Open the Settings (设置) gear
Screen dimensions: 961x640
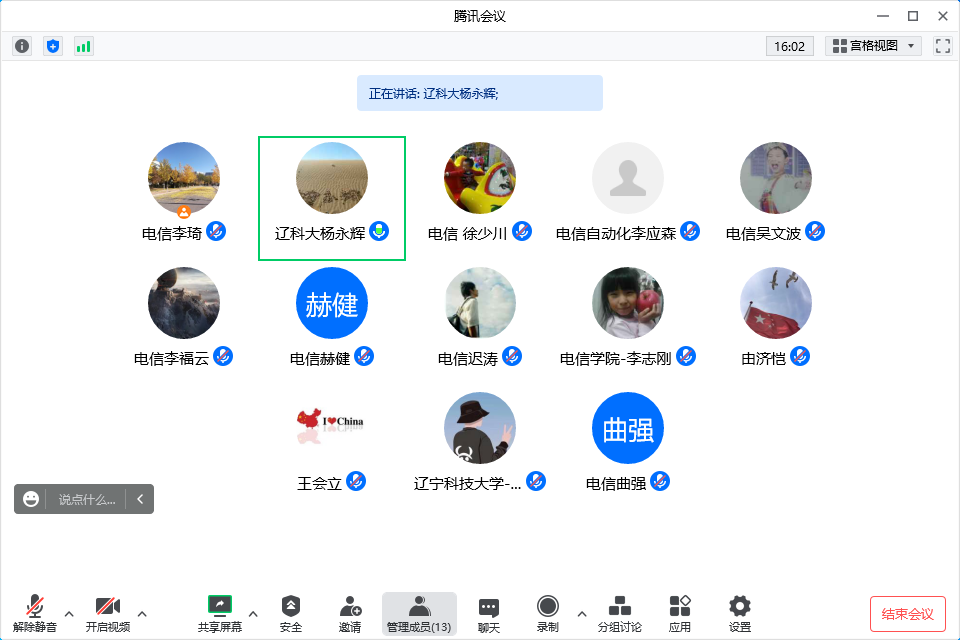739,613
